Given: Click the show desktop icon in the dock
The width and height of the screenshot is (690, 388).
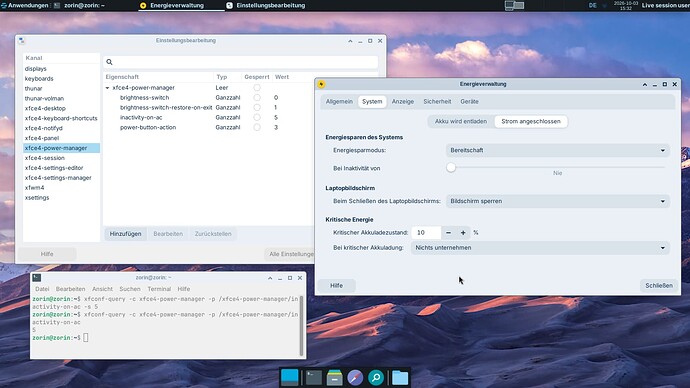Looking at the screenshot, I should [290, 377].
